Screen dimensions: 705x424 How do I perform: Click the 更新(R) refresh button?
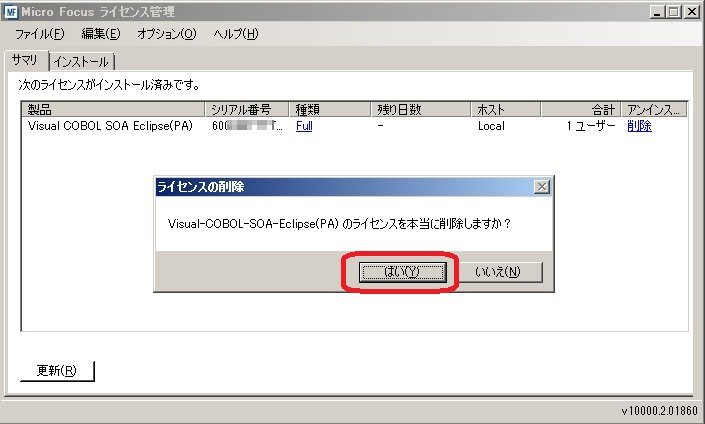point(57,370)
